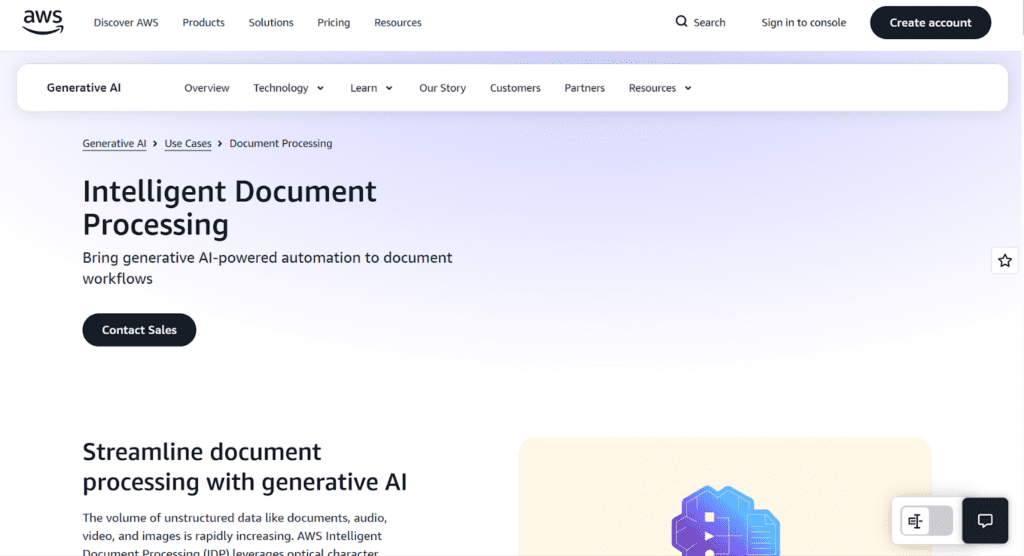Click the AWS logo
This screenshot has width=1024, height=556.
43,22
